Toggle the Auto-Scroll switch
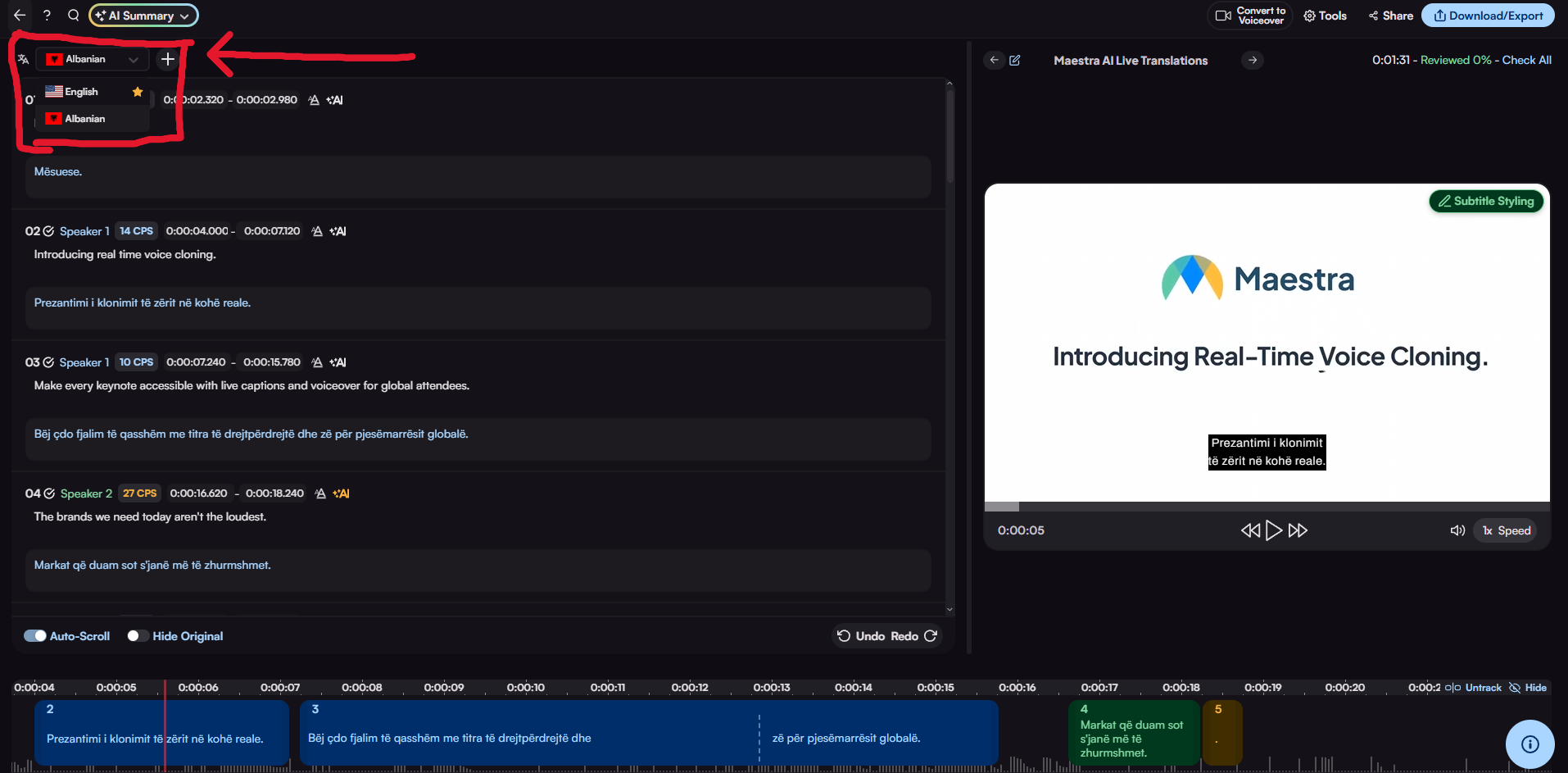 coord(35,636)
